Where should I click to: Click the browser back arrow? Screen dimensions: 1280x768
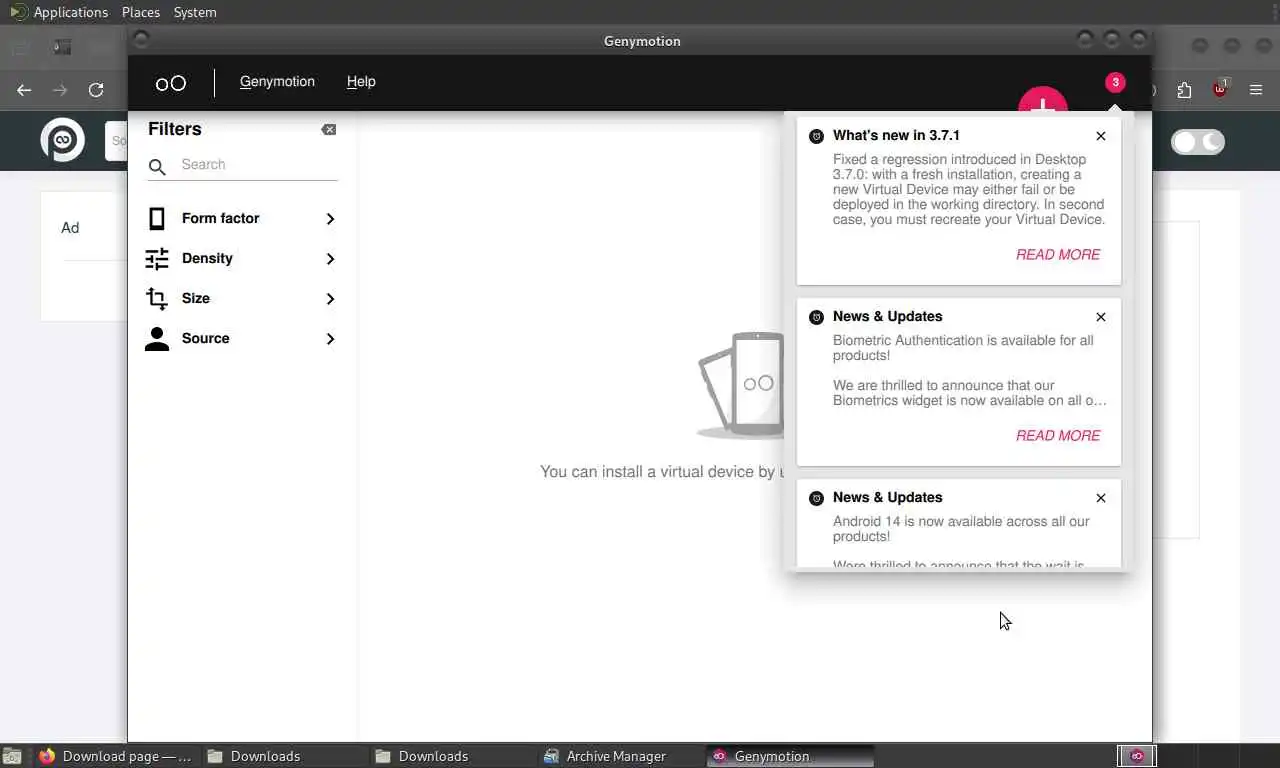(24, 90)
